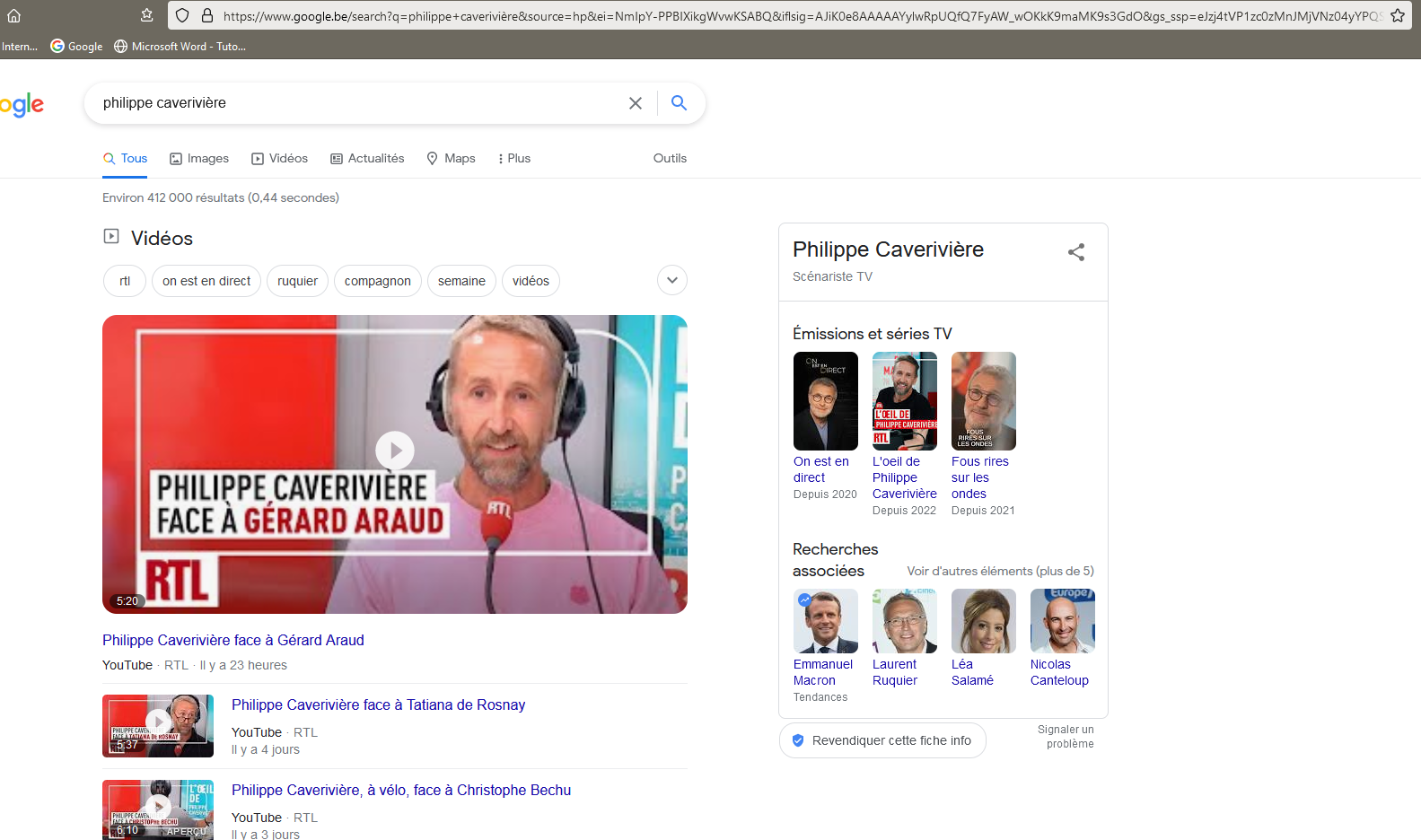Viewport: 1421px width, 840px height.
Task: Play the Tatiana de Rosnay video thumbnail
Action: 158,725
